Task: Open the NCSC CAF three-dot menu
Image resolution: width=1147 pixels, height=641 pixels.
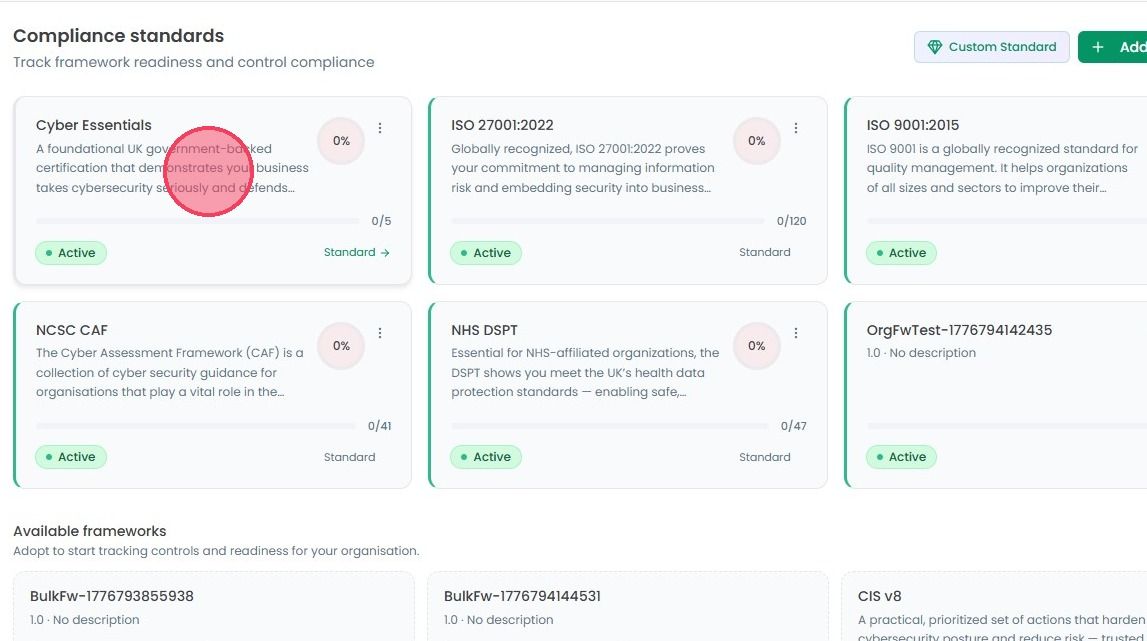Action: (380, 333)
